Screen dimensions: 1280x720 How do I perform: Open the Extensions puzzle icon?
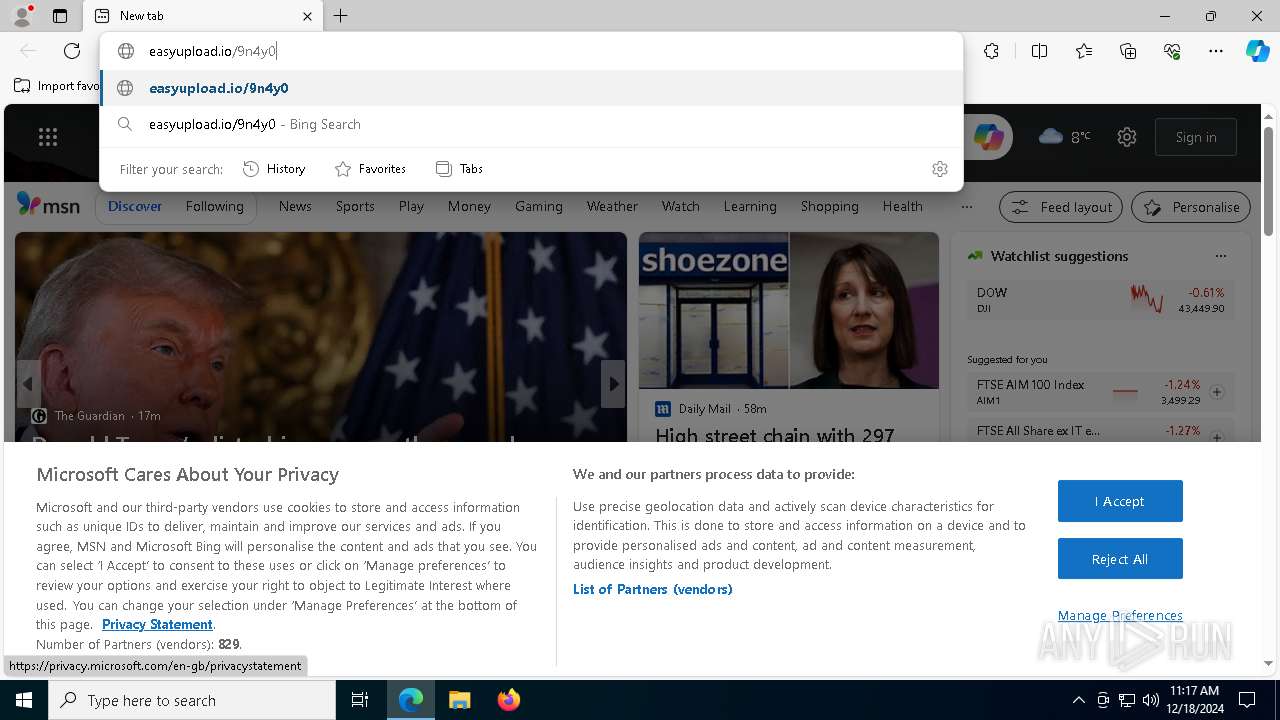point(991,51)
